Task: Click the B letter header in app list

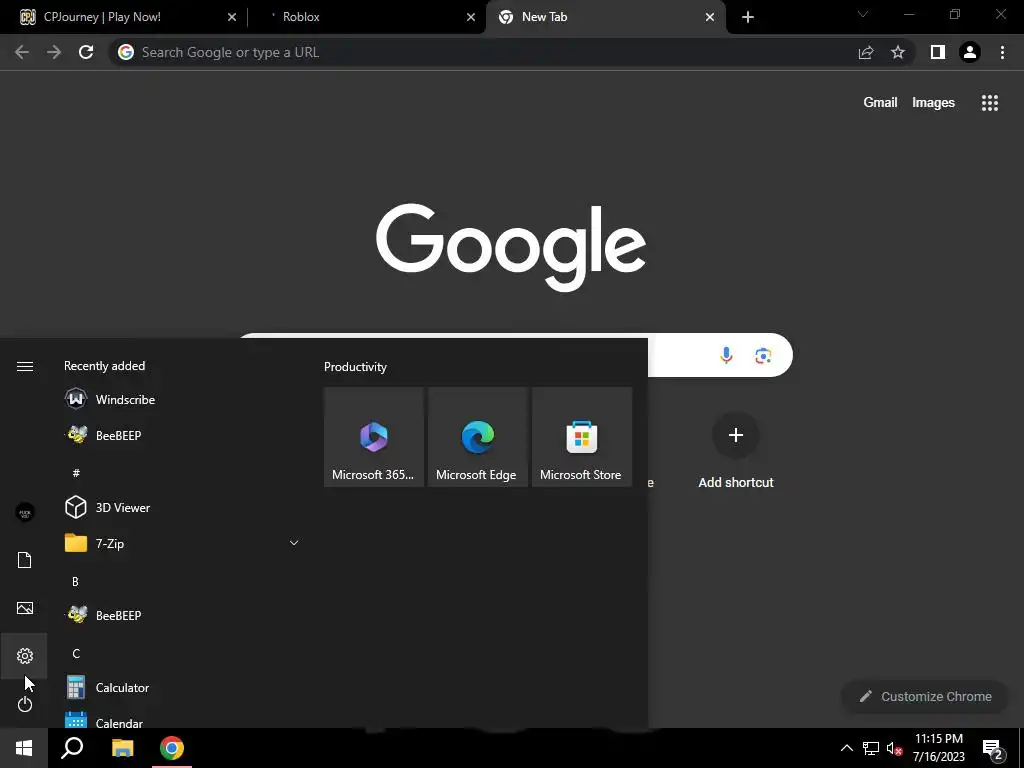Action: coord(75,581)
